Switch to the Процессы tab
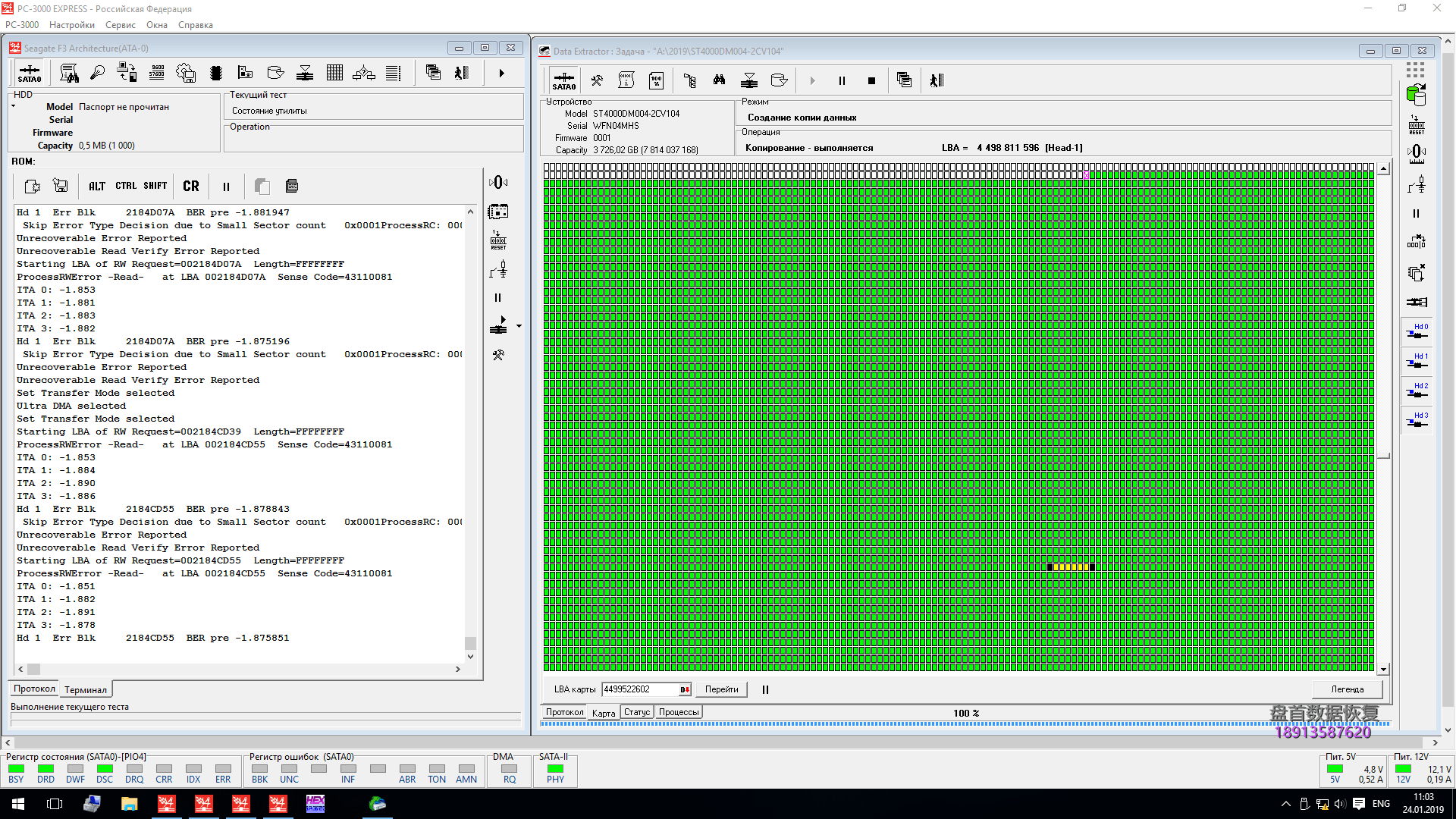This screenshot has width=1456, height=819. click(679, 712)
